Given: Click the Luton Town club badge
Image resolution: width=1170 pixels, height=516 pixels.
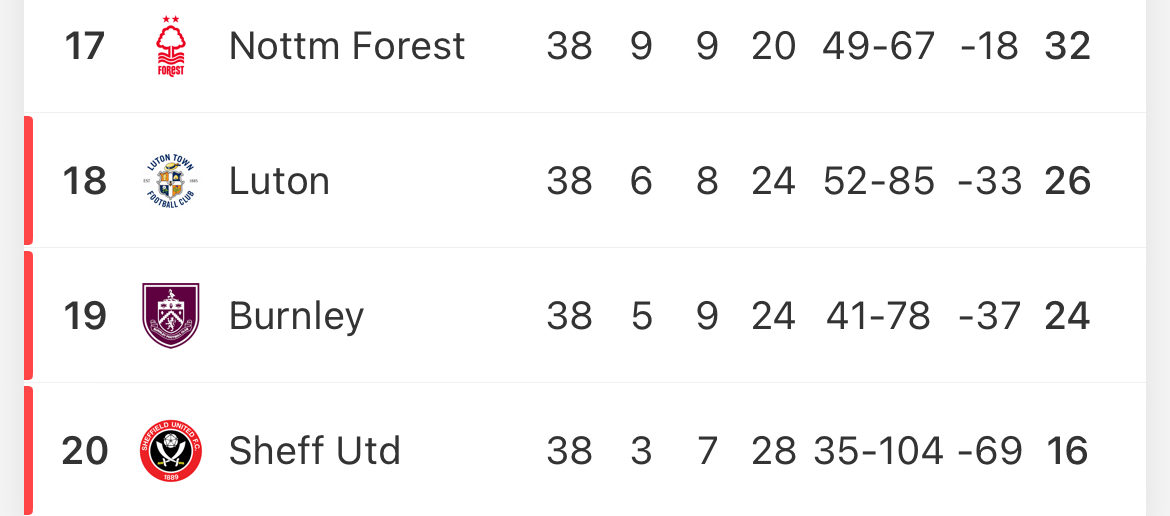Looking at the screenshot, I should (x=170, y=181).
